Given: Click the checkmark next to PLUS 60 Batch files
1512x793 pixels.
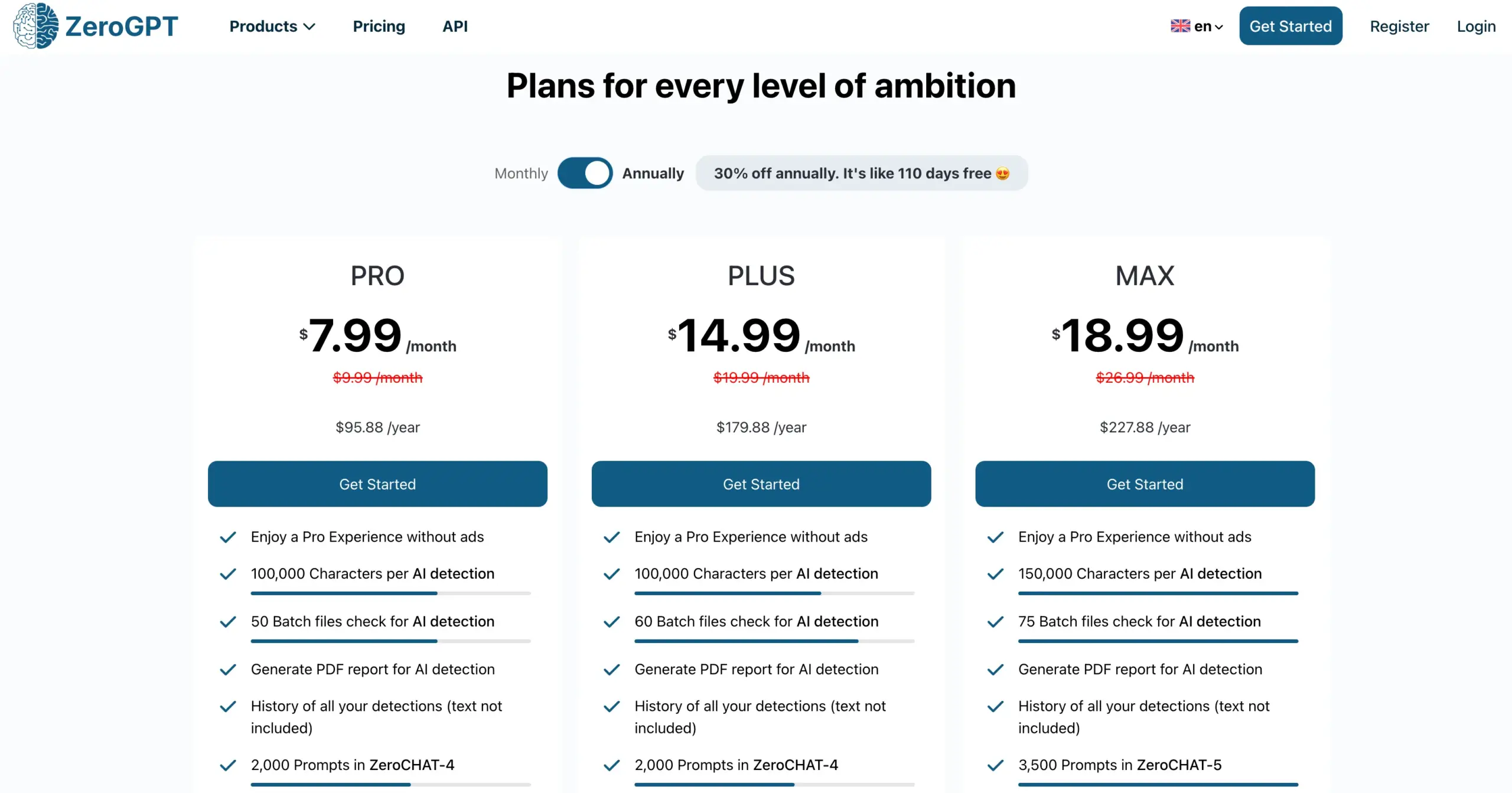Looking at the screenshot, I should click(611, 622).
